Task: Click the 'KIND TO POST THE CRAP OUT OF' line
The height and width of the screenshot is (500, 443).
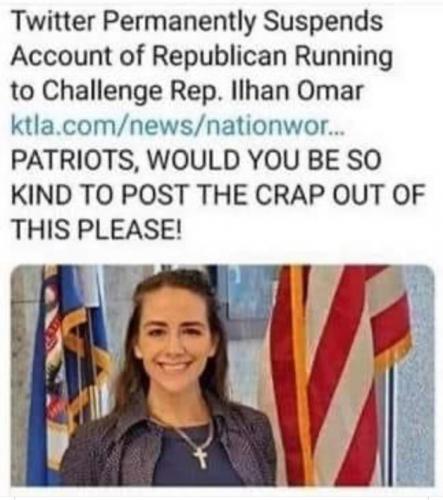Action: 218,195
